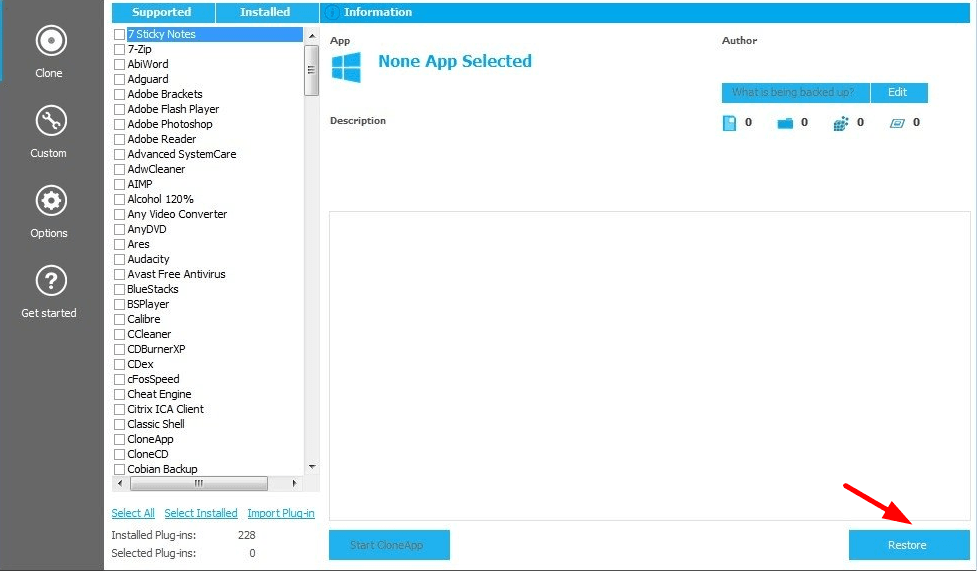Screen dimensions: 977x571
Task: Click the list scroll up arrow
Action: click(x=312, y=36)
